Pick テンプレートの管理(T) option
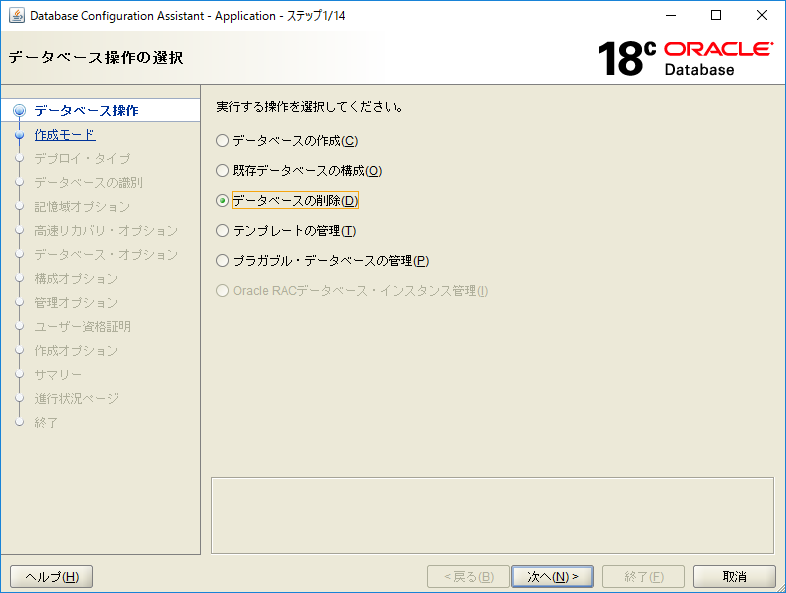 [223, 231]
